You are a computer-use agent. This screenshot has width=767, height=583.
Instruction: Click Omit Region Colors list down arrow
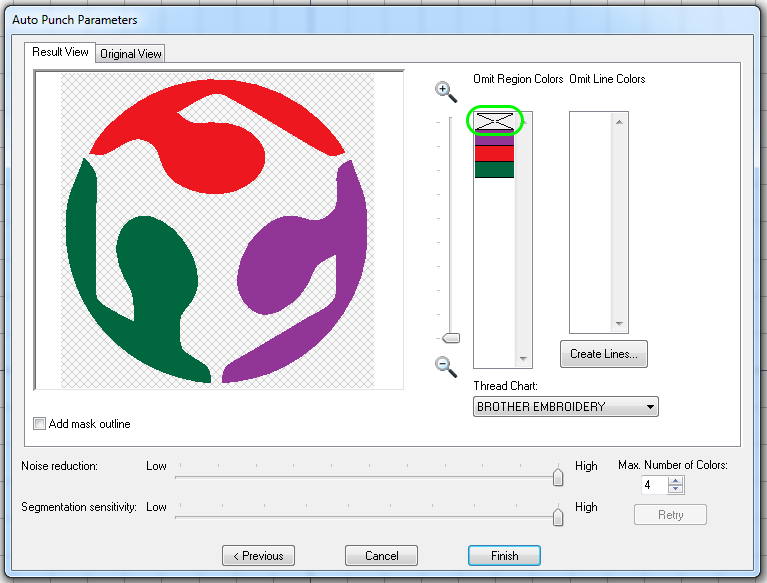(523, 359)
